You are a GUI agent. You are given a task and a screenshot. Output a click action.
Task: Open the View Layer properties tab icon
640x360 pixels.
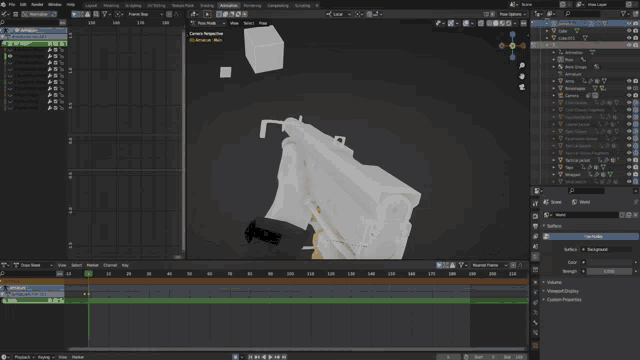click(535, 236)
